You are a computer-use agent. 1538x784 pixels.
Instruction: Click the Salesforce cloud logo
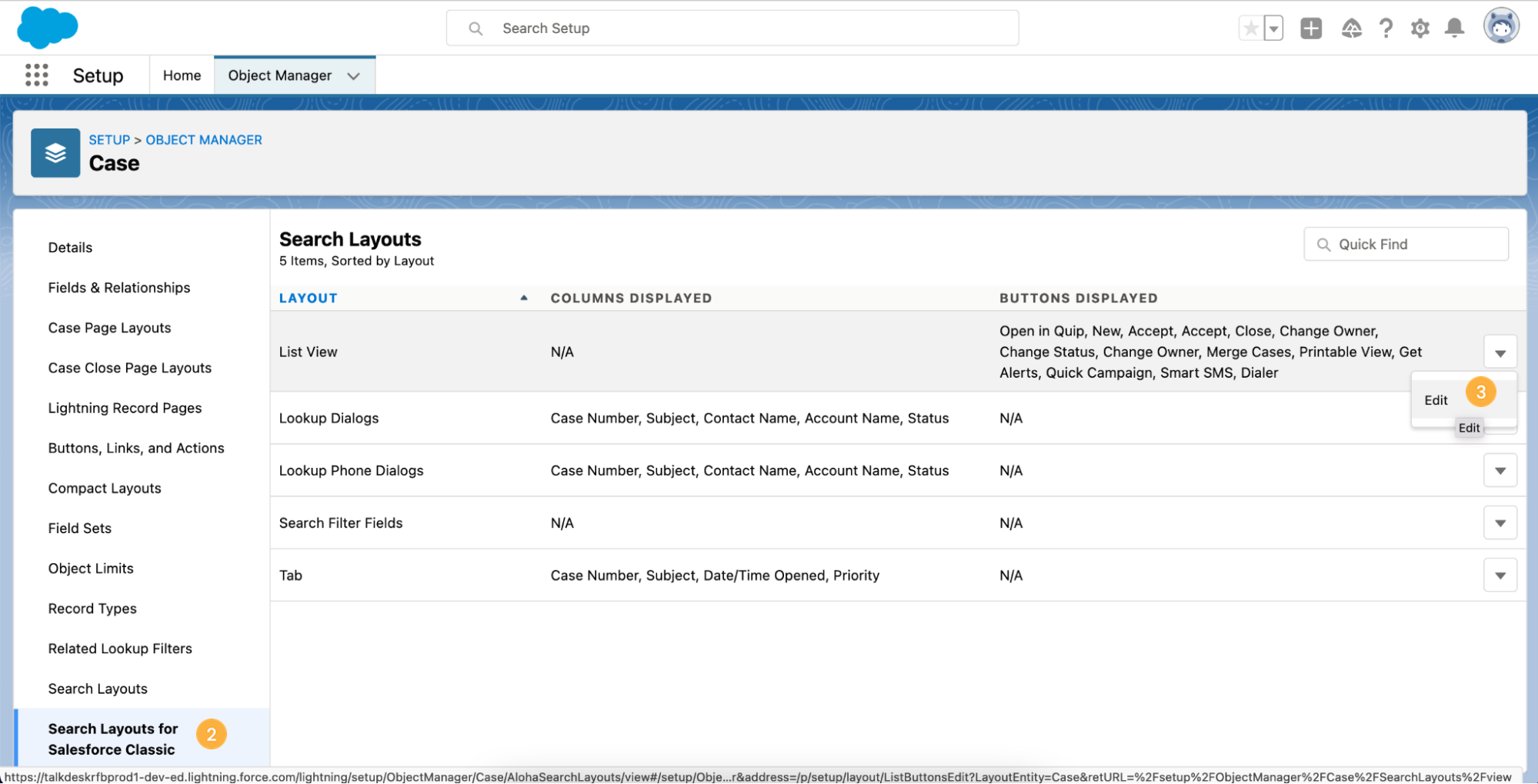[x=47, y=28]
